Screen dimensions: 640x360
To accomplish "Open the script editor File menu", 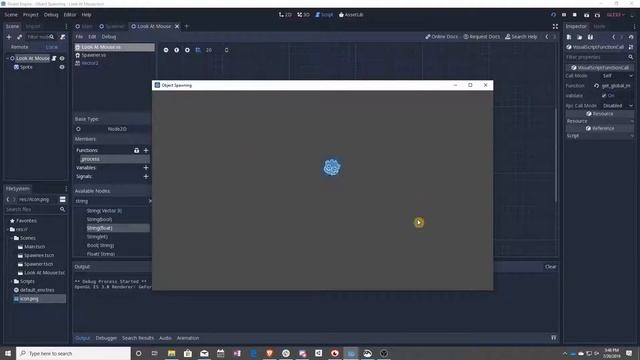I will click(x=79, y=37).
